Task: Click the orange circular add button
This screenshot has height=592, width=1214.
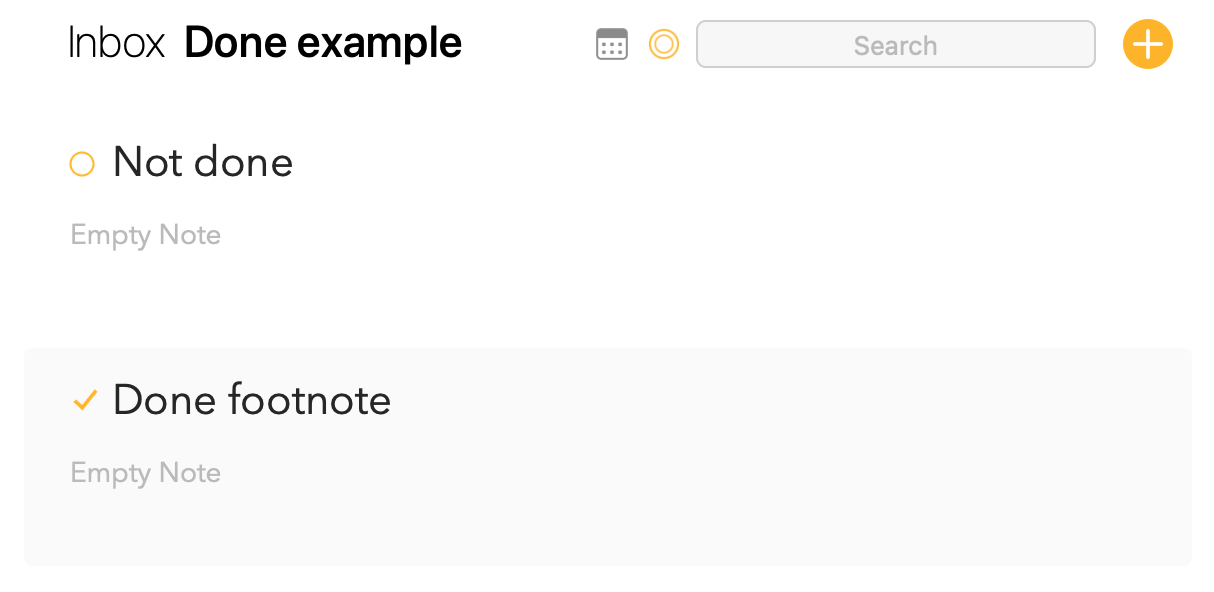Action: point(1147,44)
